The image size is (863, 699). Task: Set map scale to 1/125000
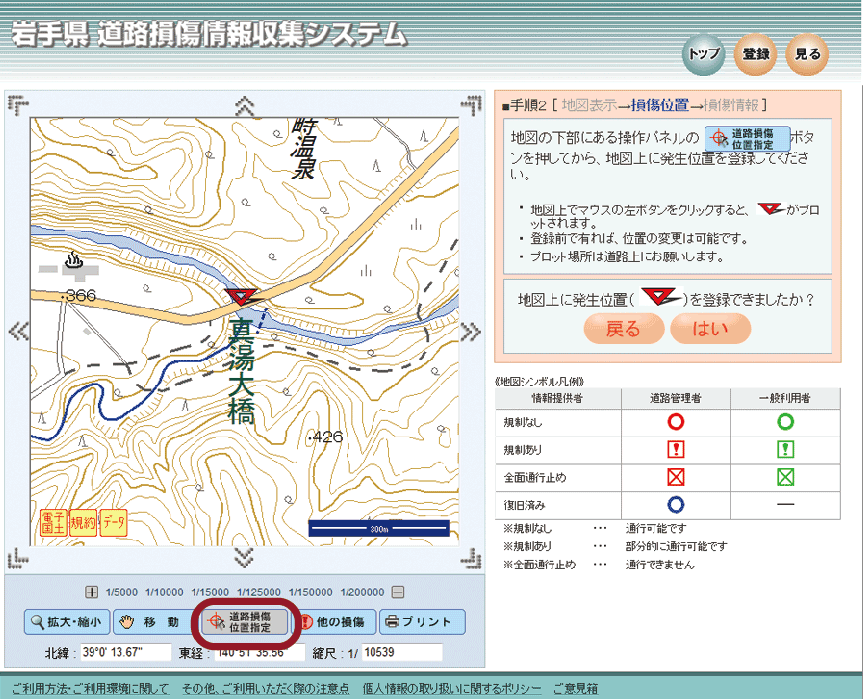(x=259, y=592)
